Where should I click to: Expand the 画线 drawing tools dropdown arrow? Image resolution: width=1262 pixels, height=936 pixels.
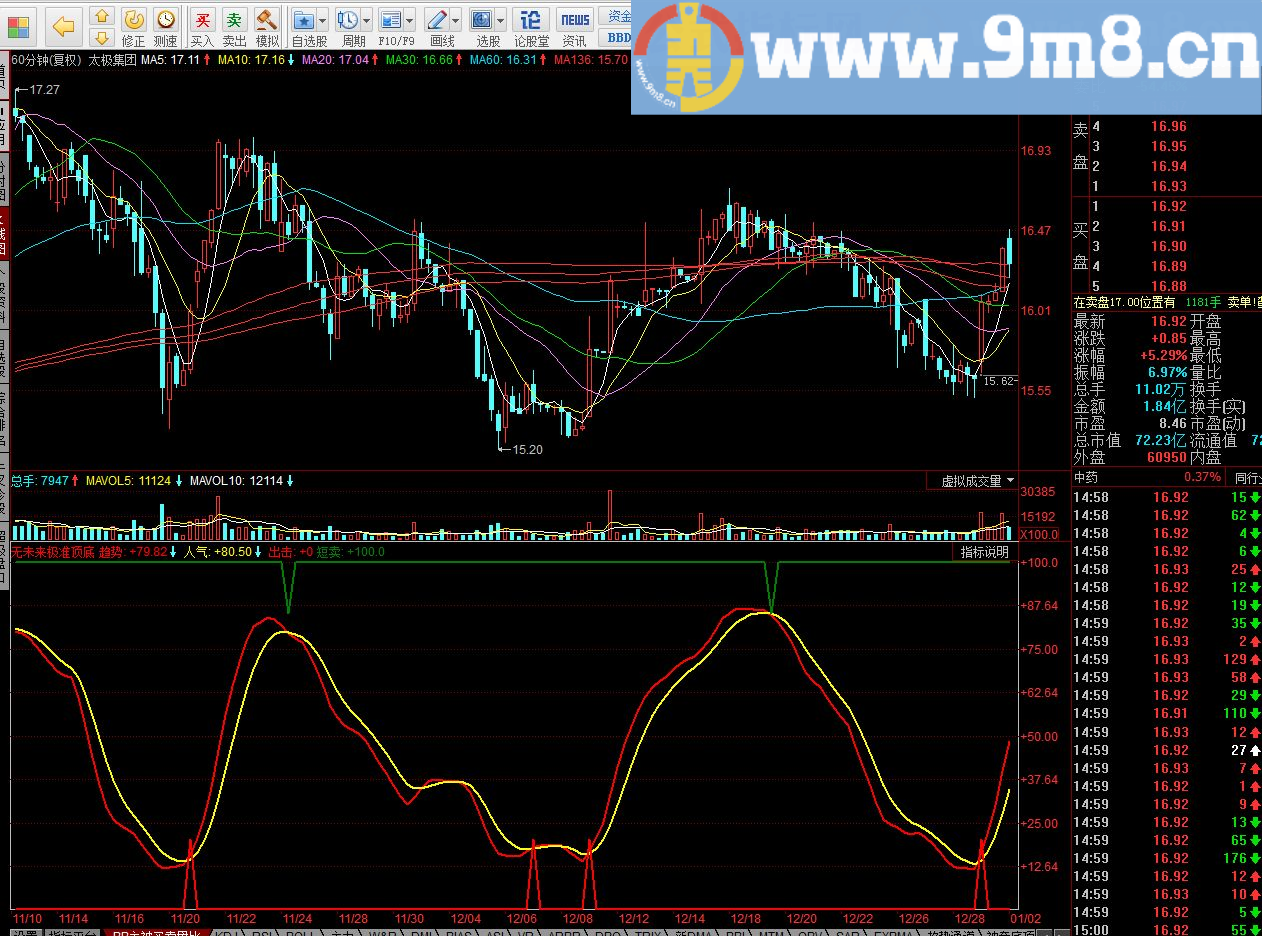(x=455, y=20)
